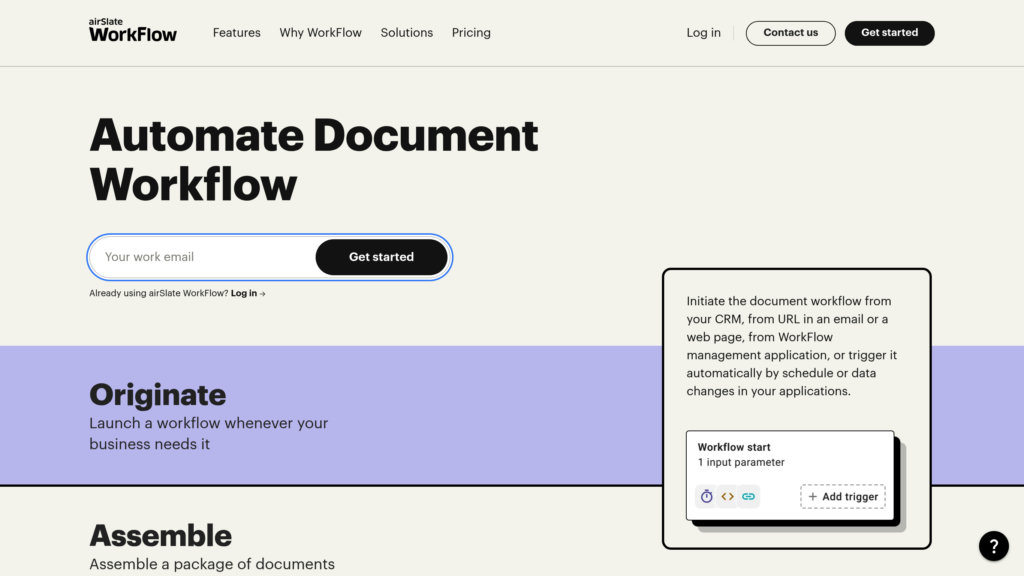Click 'Assemble a package of documents' text

[x=212, y=564]
